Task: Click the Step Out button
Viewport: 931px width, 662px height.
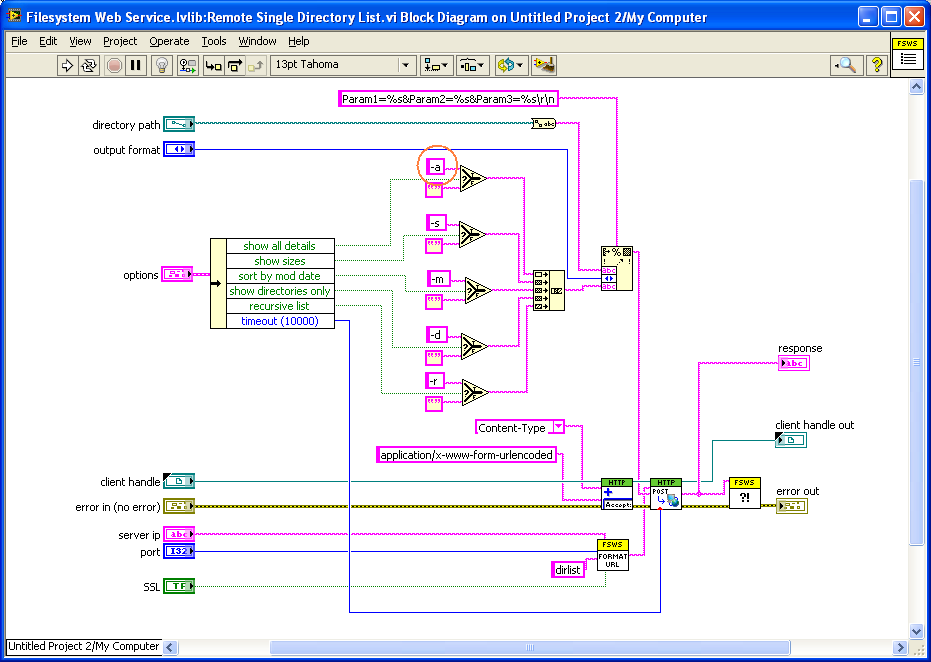Action: pyautogui.click(x=256, y=65)
